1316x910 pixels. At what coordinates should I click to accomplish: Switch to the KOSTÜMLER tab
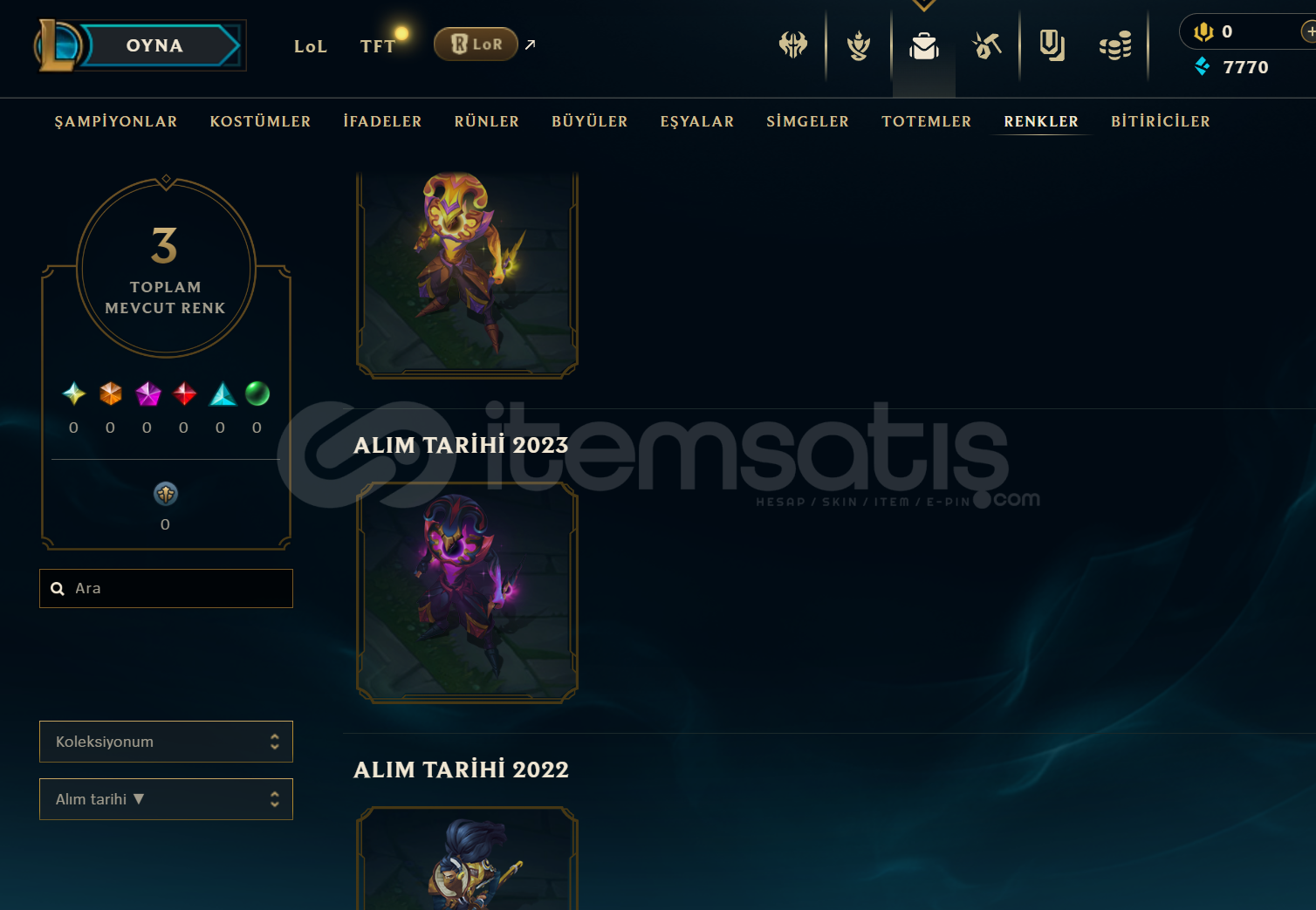[x=260, y=121]
